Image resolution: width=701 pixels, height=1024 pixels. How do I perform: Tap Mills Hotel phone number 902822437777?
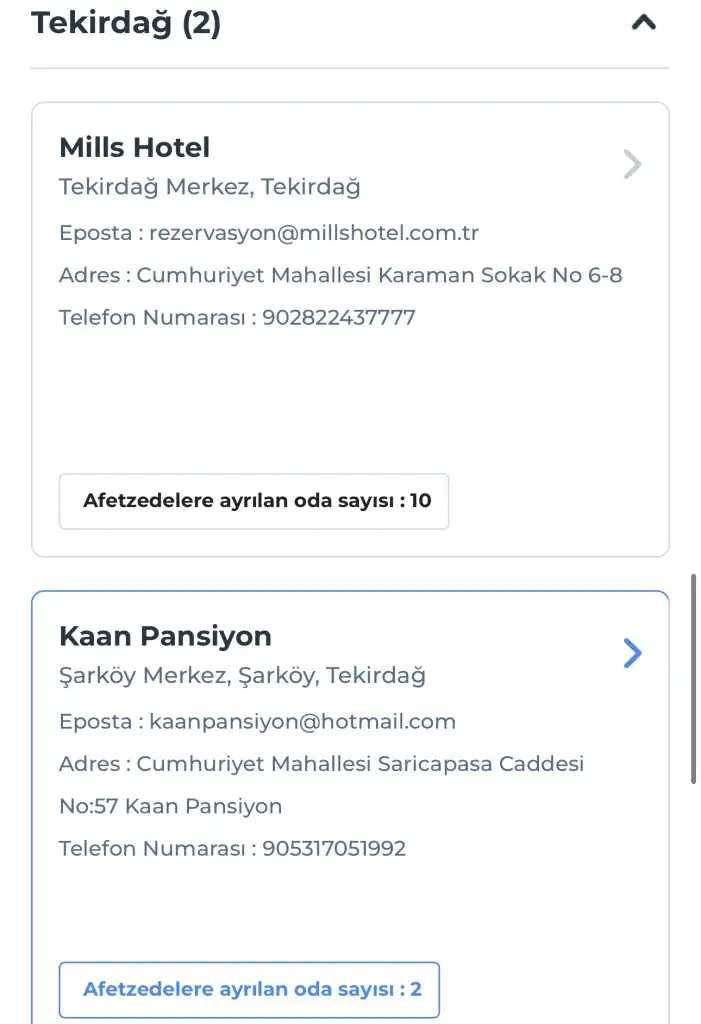(338, 318)
